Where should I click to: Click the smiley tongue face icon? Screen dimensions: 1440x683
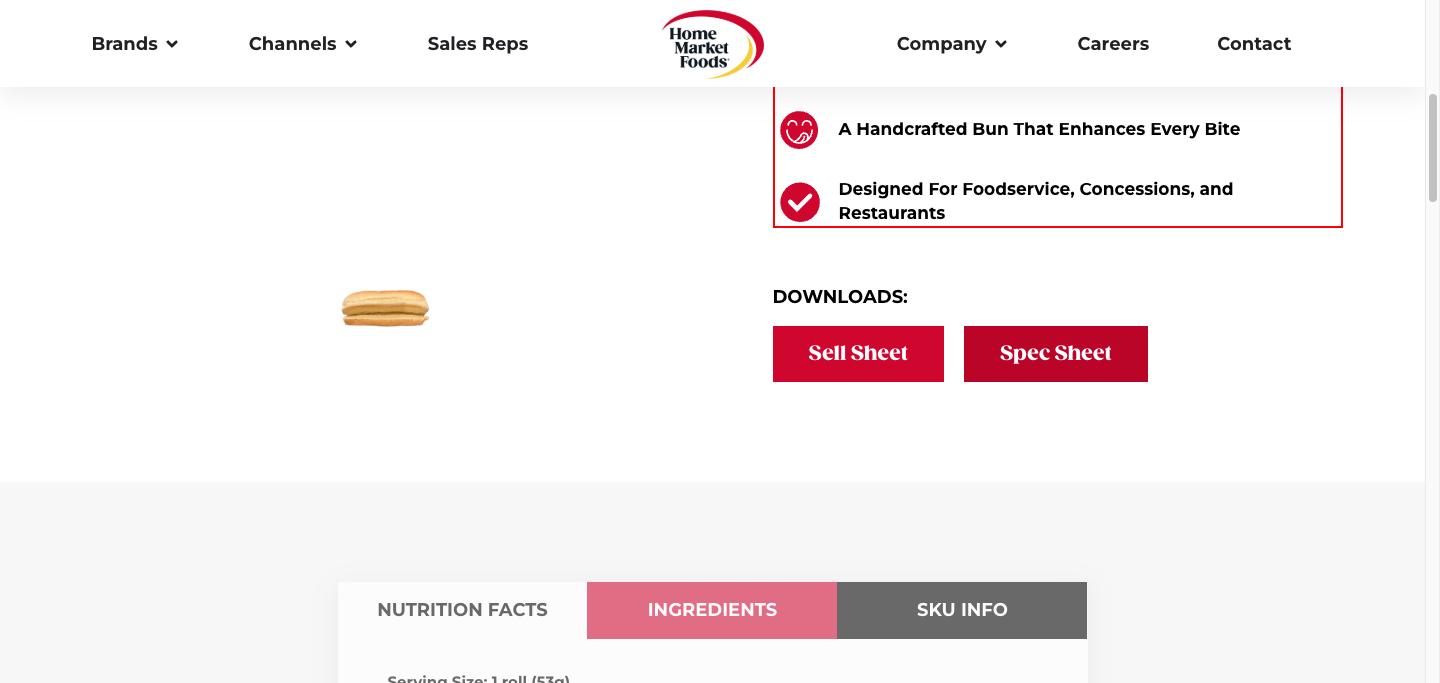click(799, 130)
